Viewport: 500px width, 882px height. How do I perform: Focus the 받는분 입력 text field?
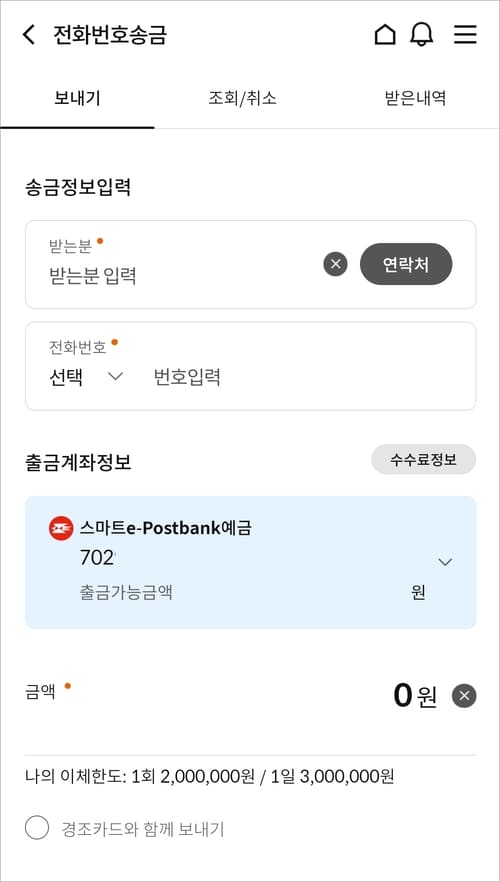180,276
